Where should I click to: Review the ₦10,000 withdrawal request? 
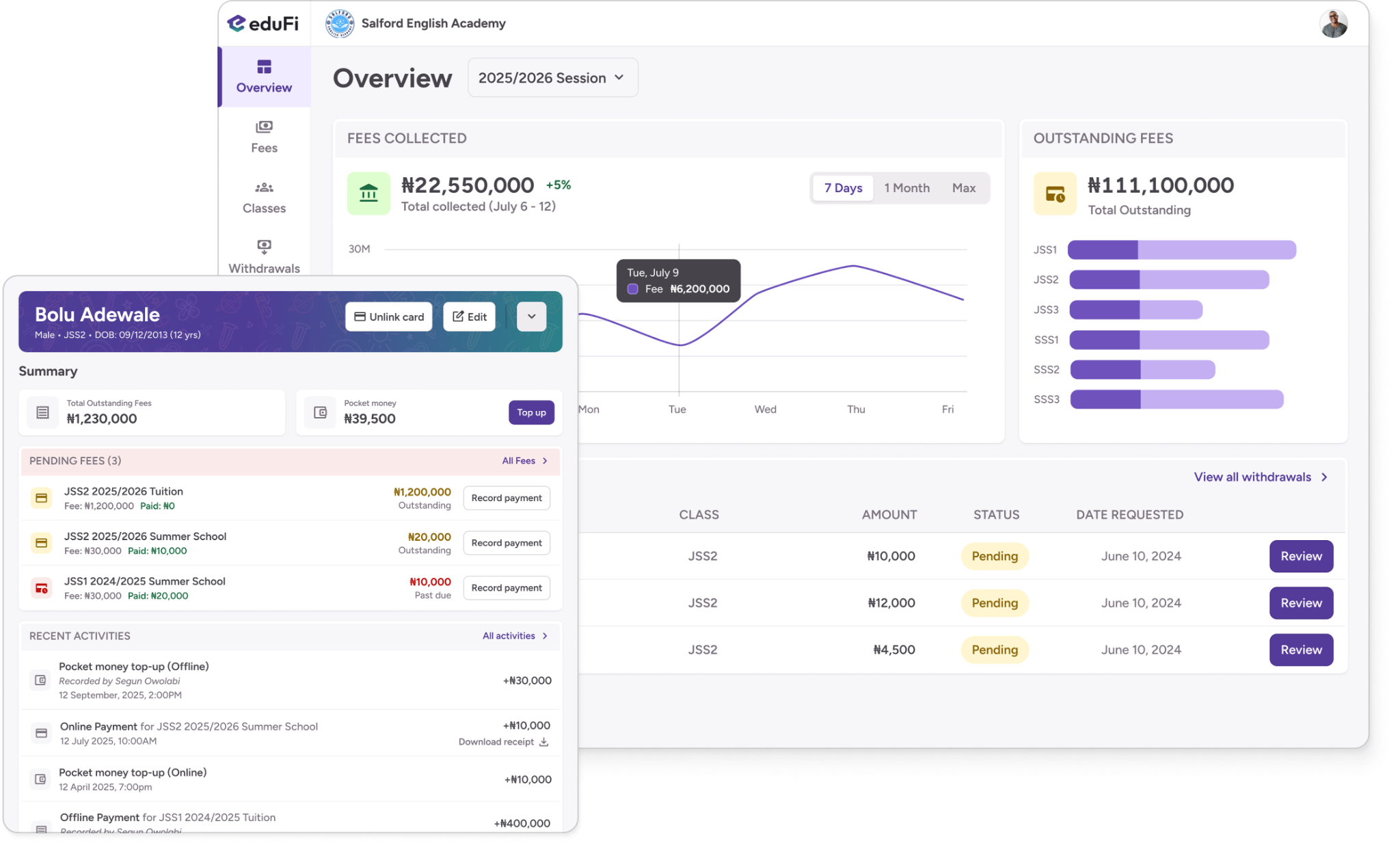[1301, 557]
